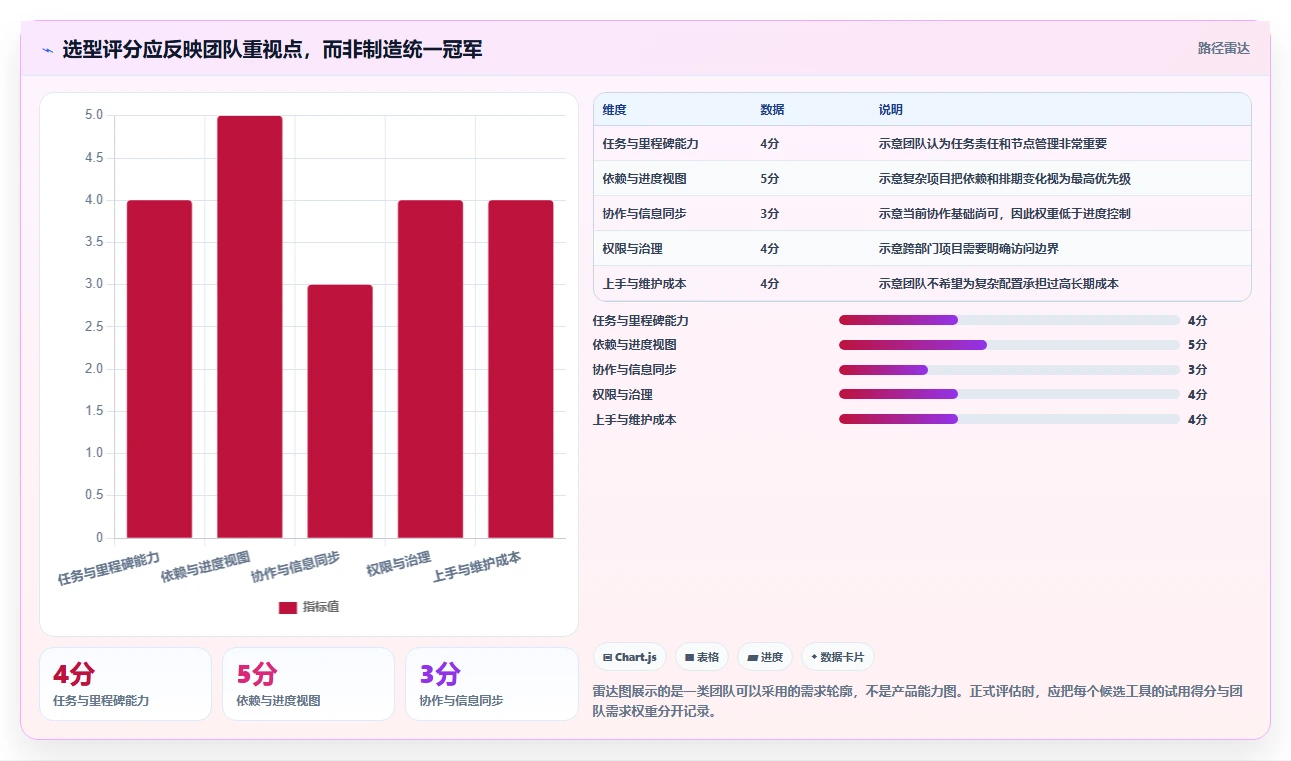This screenshot has width=1291, height=761.
Task: Select the Chart.js tag chip
Action: 630,657
